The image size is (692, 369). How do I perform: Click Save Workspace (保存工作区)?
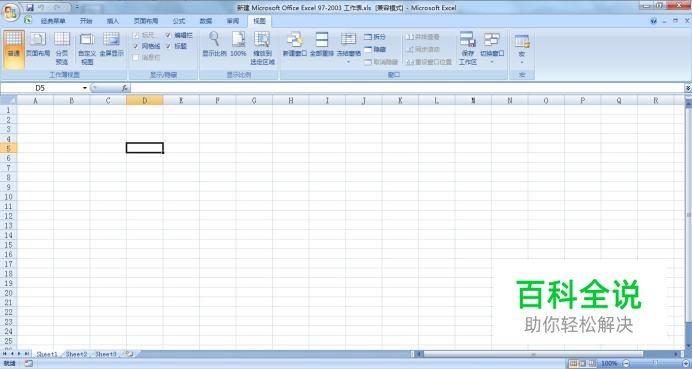(x=468, y=48)
